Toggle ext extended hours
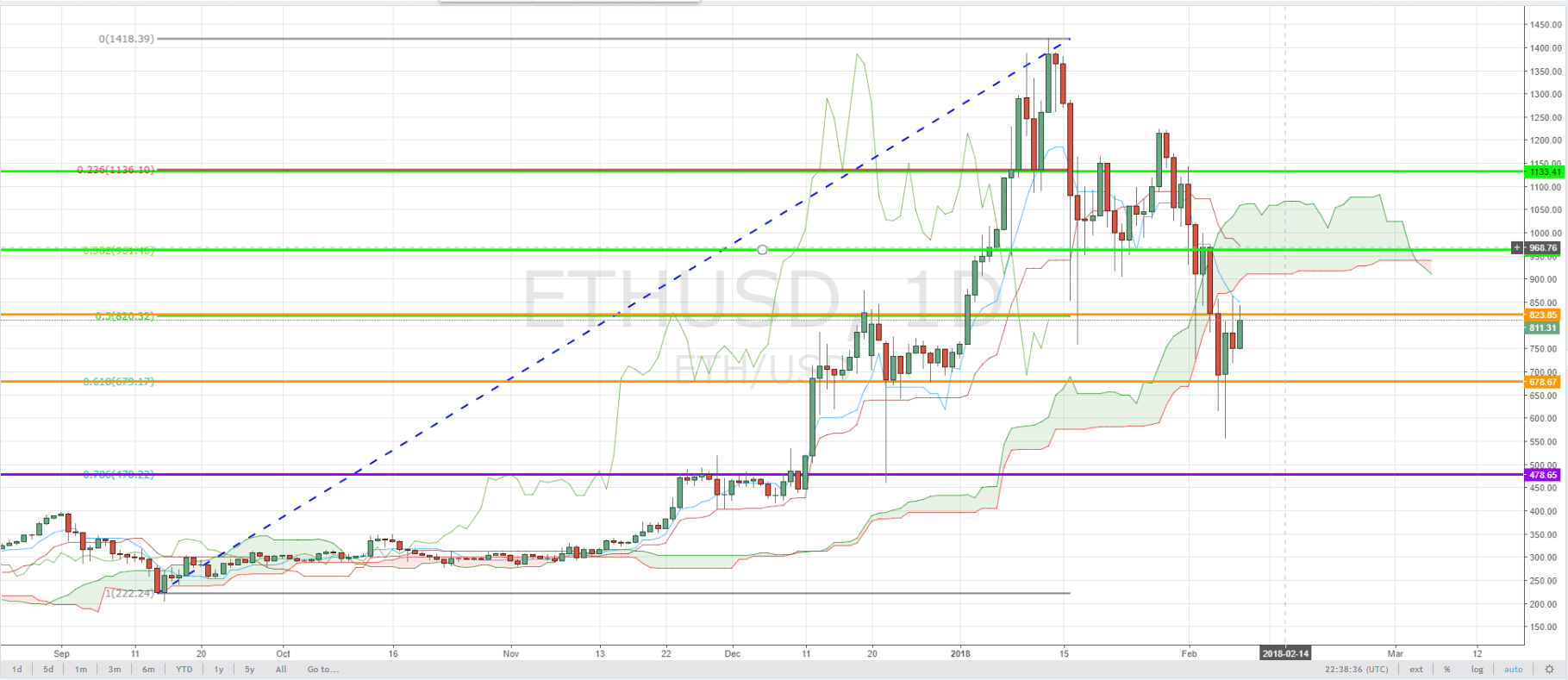The height and width of the screenshot is (680, 1568). pyautogui.click(x=1416, y=670)
